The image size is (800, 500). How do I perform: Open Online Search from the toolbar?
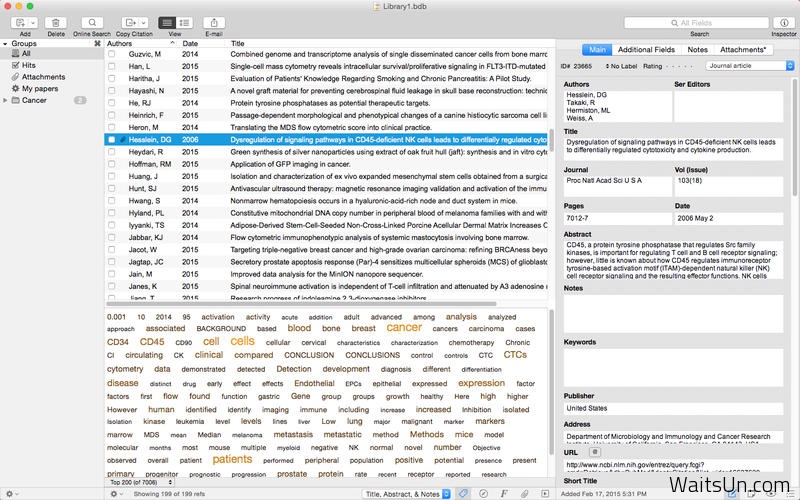pyautogui.click(x=92, y=22)
